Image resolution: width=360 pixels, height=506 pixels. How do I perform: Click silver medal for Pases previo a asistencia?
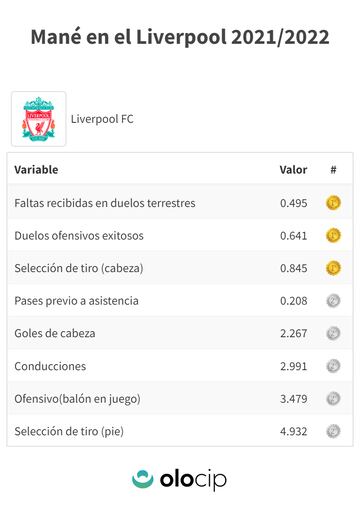click(x=333, y=301)
